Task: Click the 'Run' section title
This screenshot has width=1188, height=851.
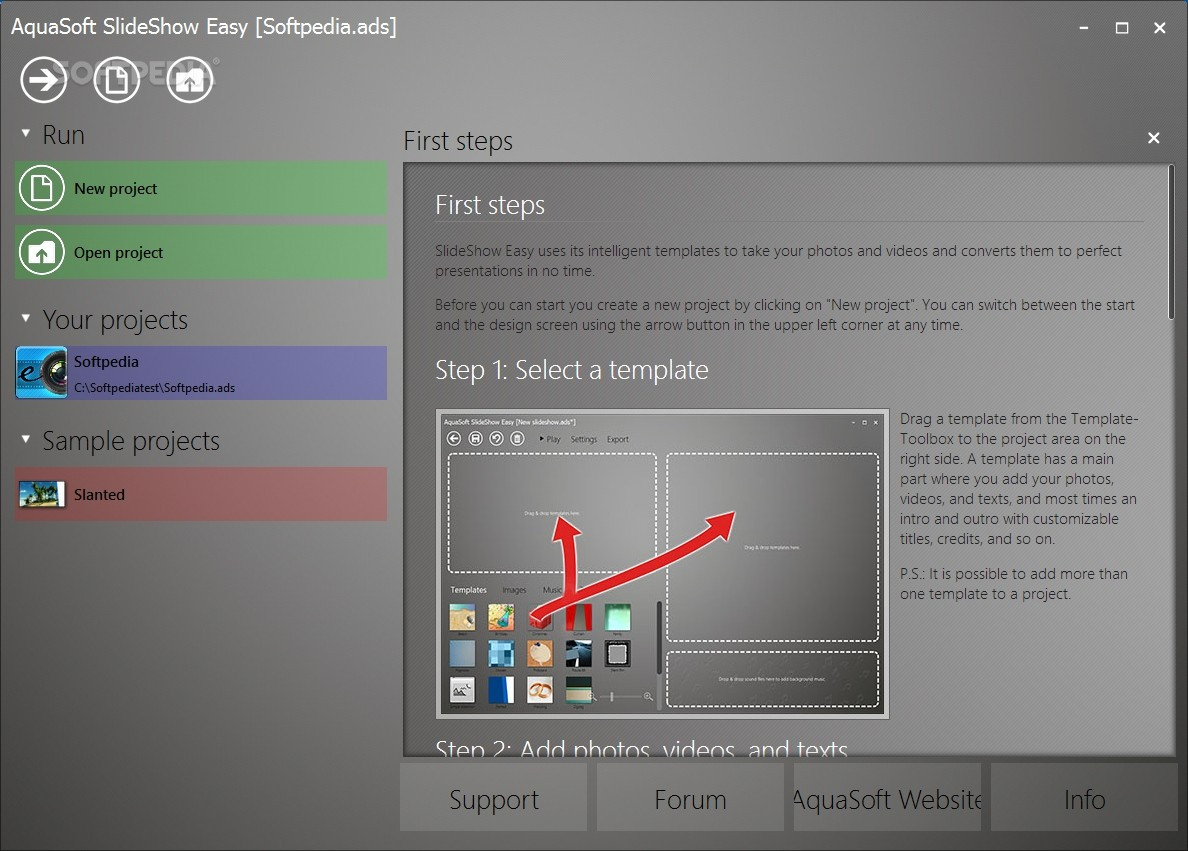Action: [x=64, y=135]
